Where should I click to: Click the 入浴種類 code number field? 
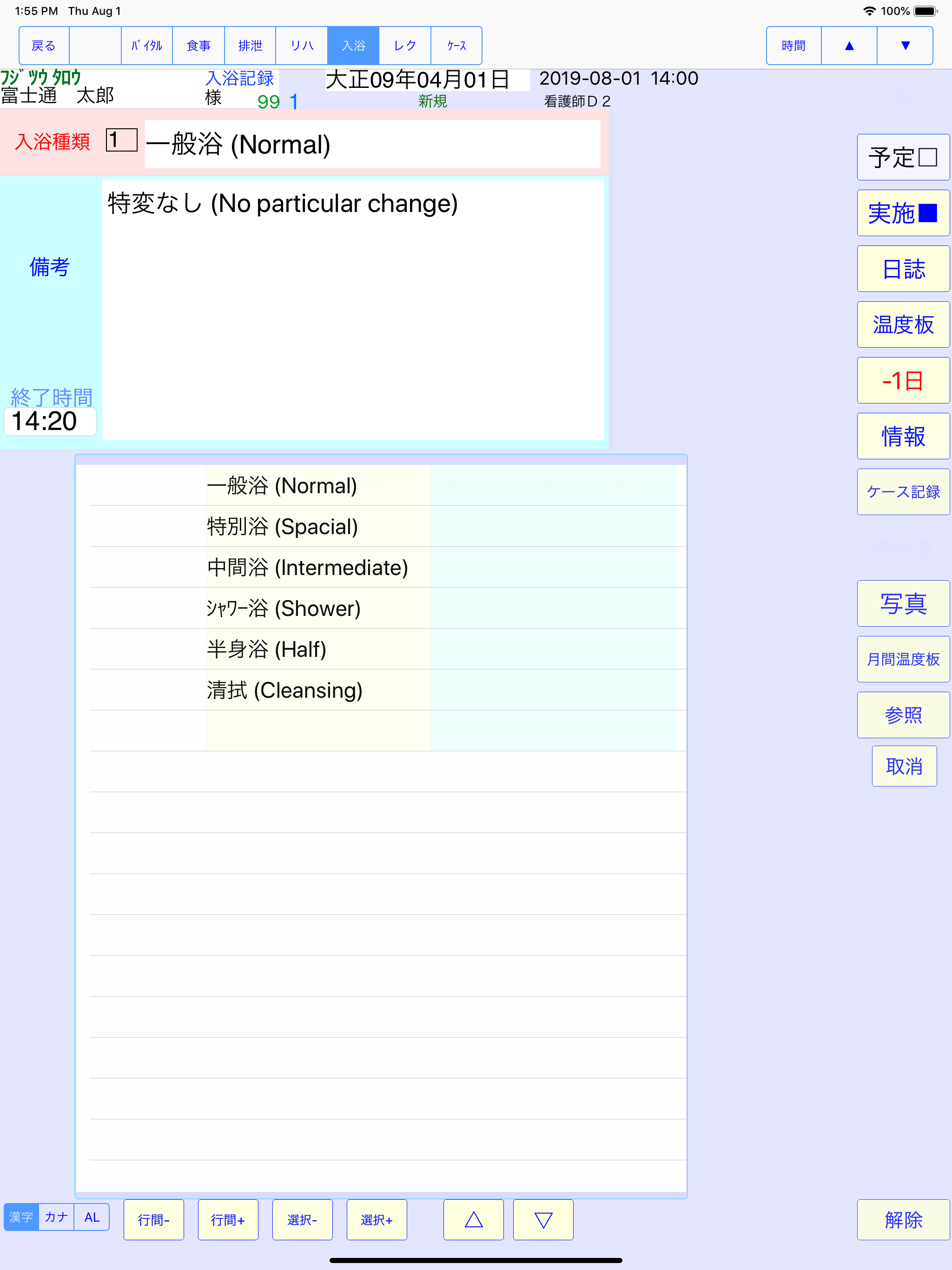pyautogui.click(x=122, y=140)
